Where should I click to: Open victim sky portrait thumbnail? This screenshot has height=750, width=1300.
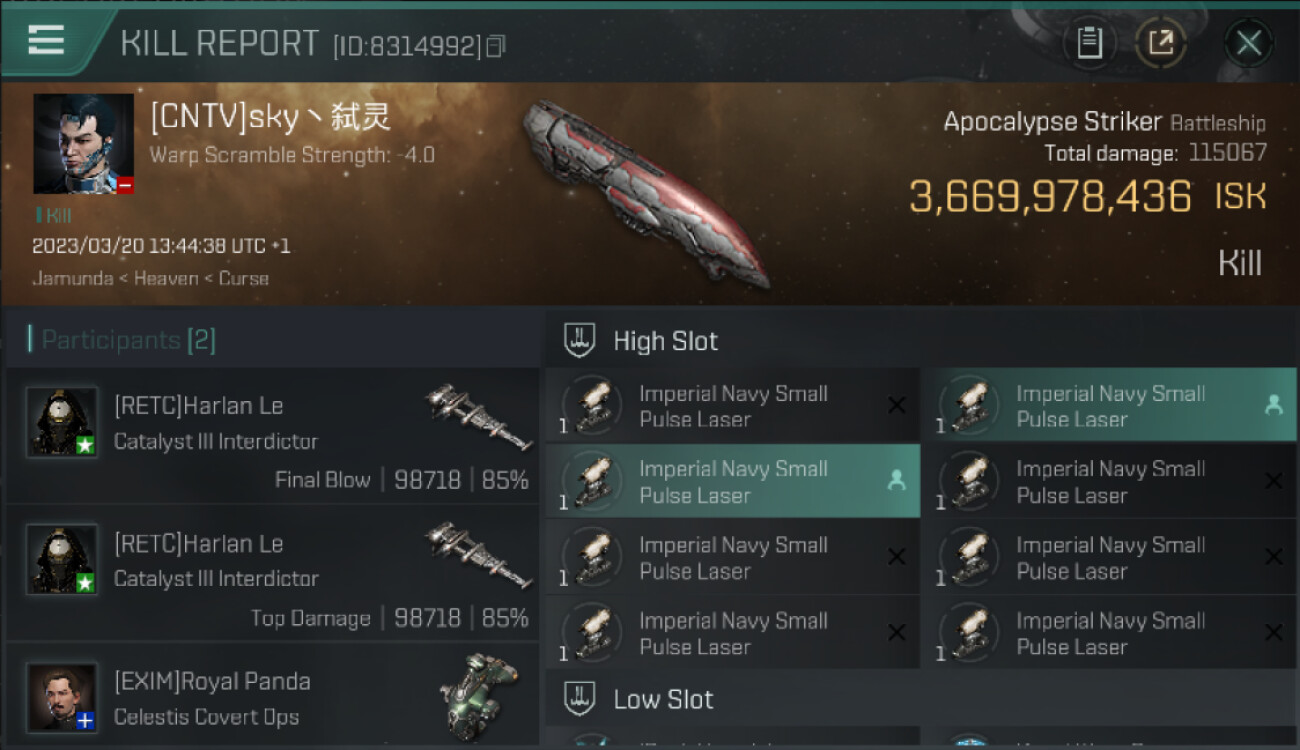[x=83, y=144]
